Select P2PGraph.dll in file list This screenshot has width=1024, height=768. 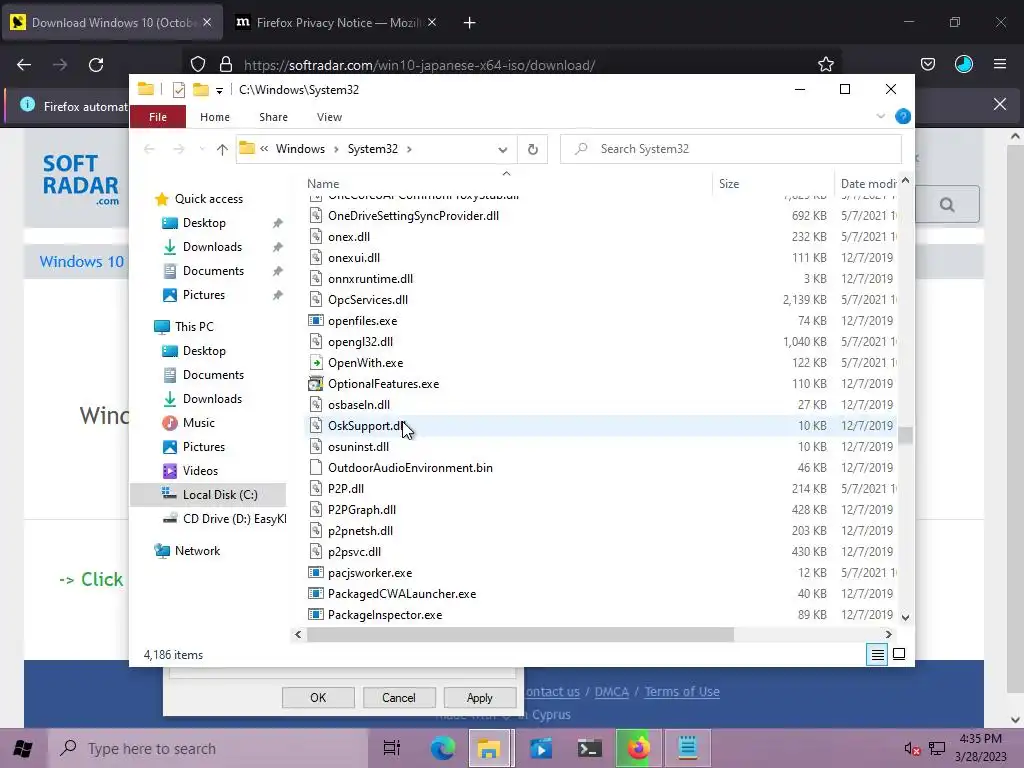tap(362, 509)
